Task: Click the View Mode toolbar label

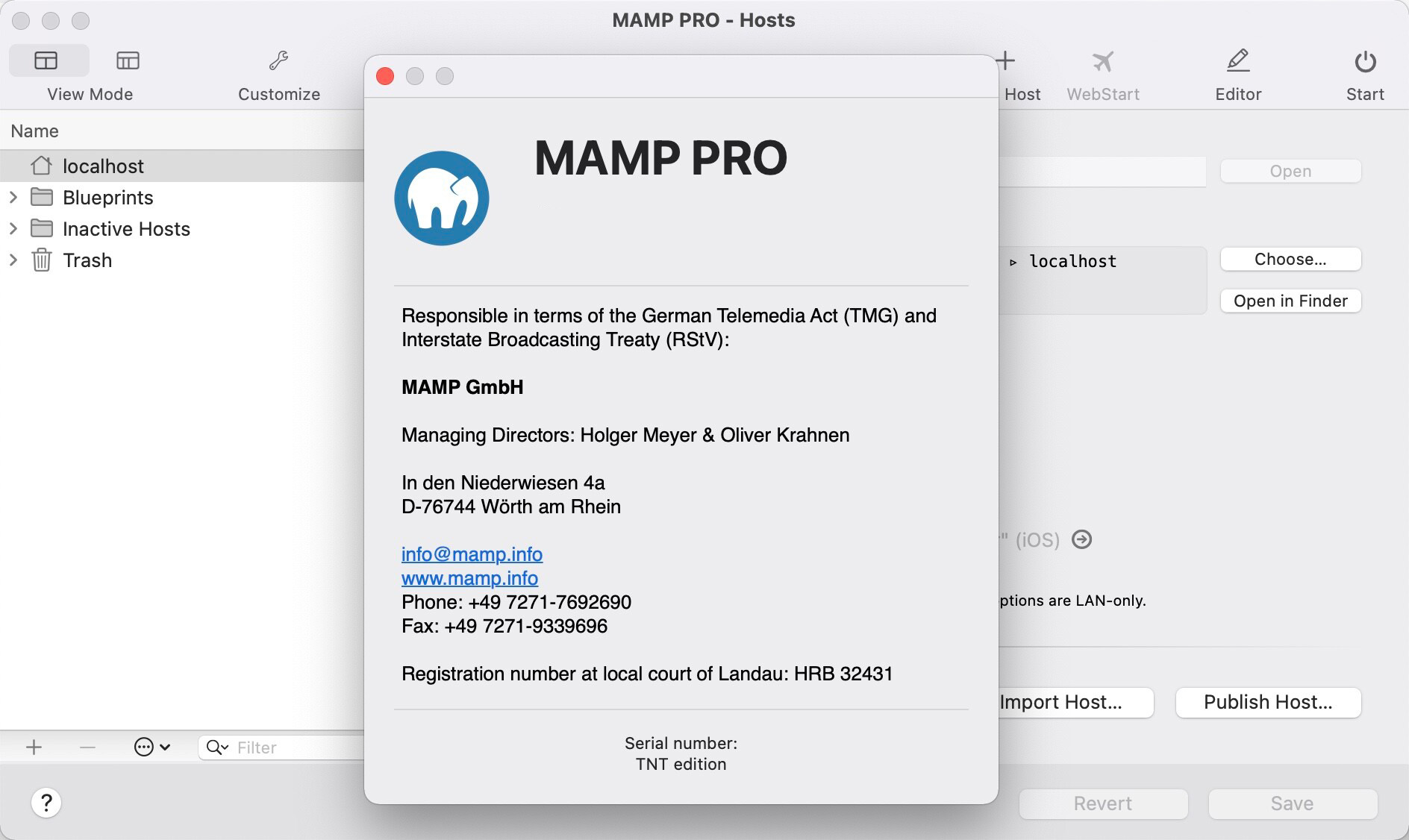Action: point(90,94)
